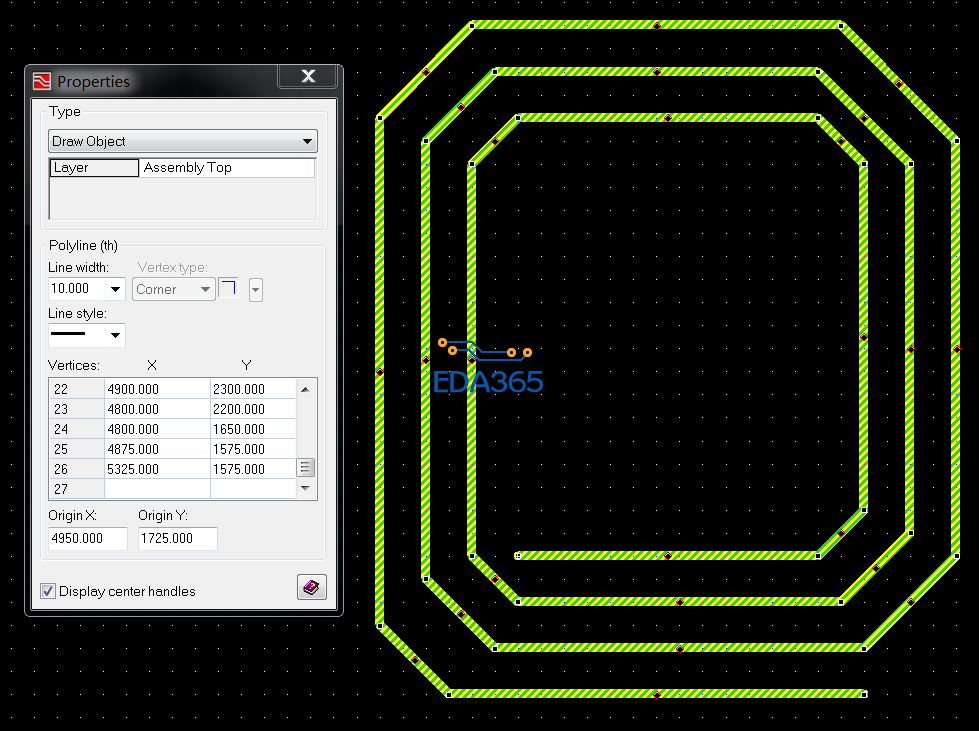Click empty Y cell of vertex row 27
Viewport: 979px width, 731px height.
pos(253,489)
